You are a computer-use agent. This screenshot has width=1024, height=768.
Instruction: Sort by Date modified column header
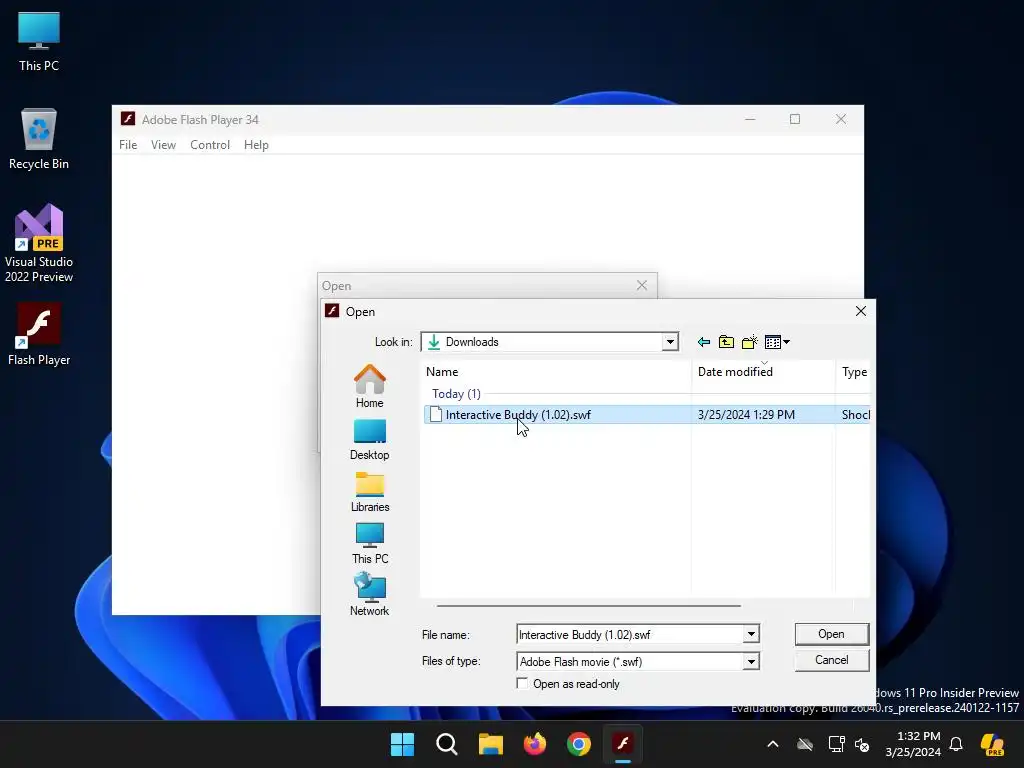tap(763, 372)
